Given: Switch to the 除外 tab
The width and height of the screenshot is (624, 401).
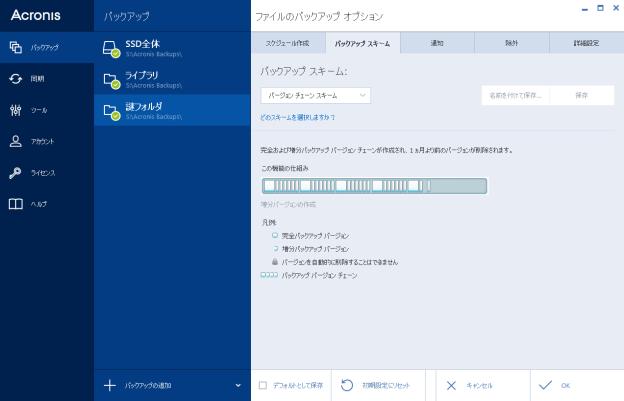Looking at the screenshot, I should click(x=512, y=43).
